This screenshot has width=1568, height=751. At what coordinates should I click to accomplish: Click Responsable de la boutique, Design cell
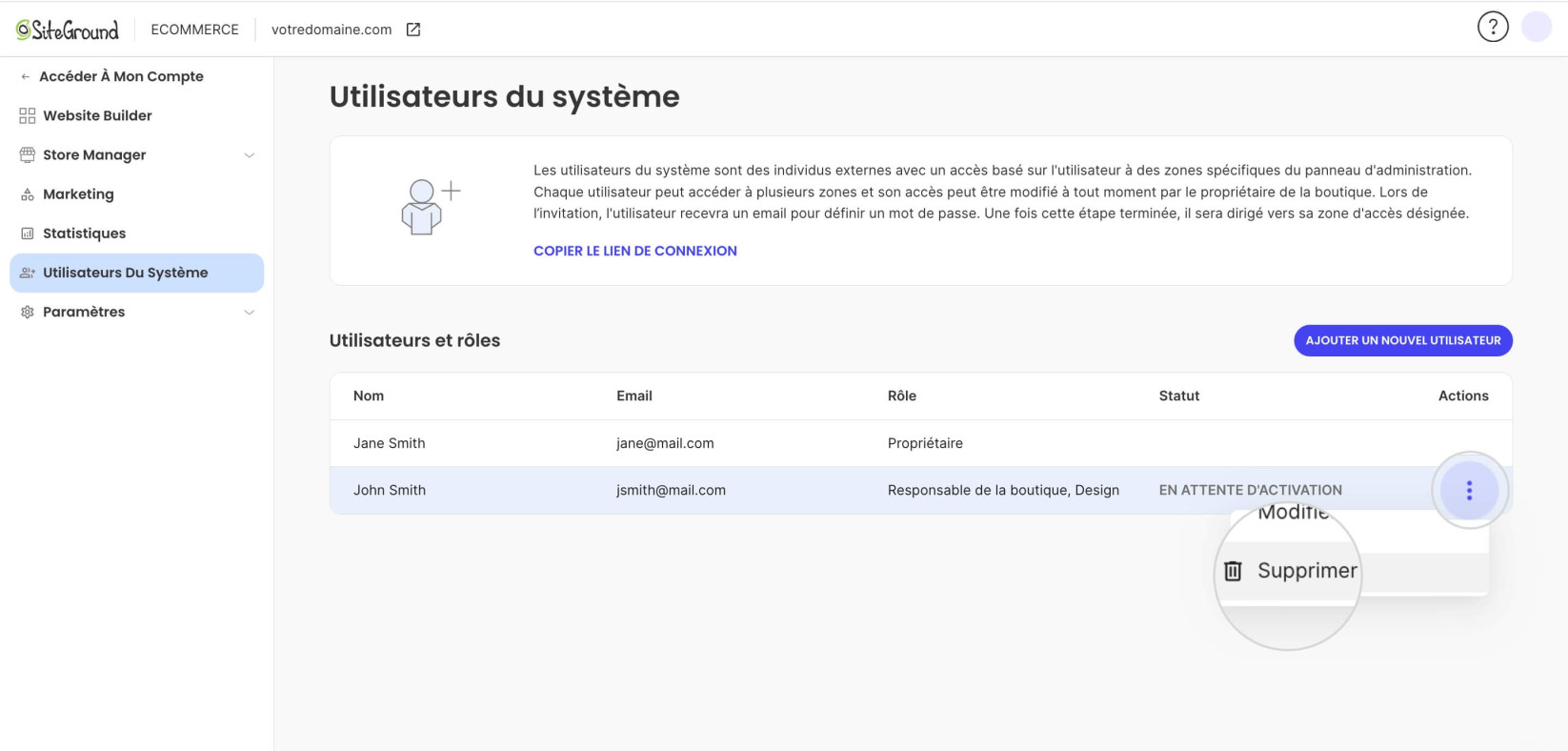coord(1003,490)
